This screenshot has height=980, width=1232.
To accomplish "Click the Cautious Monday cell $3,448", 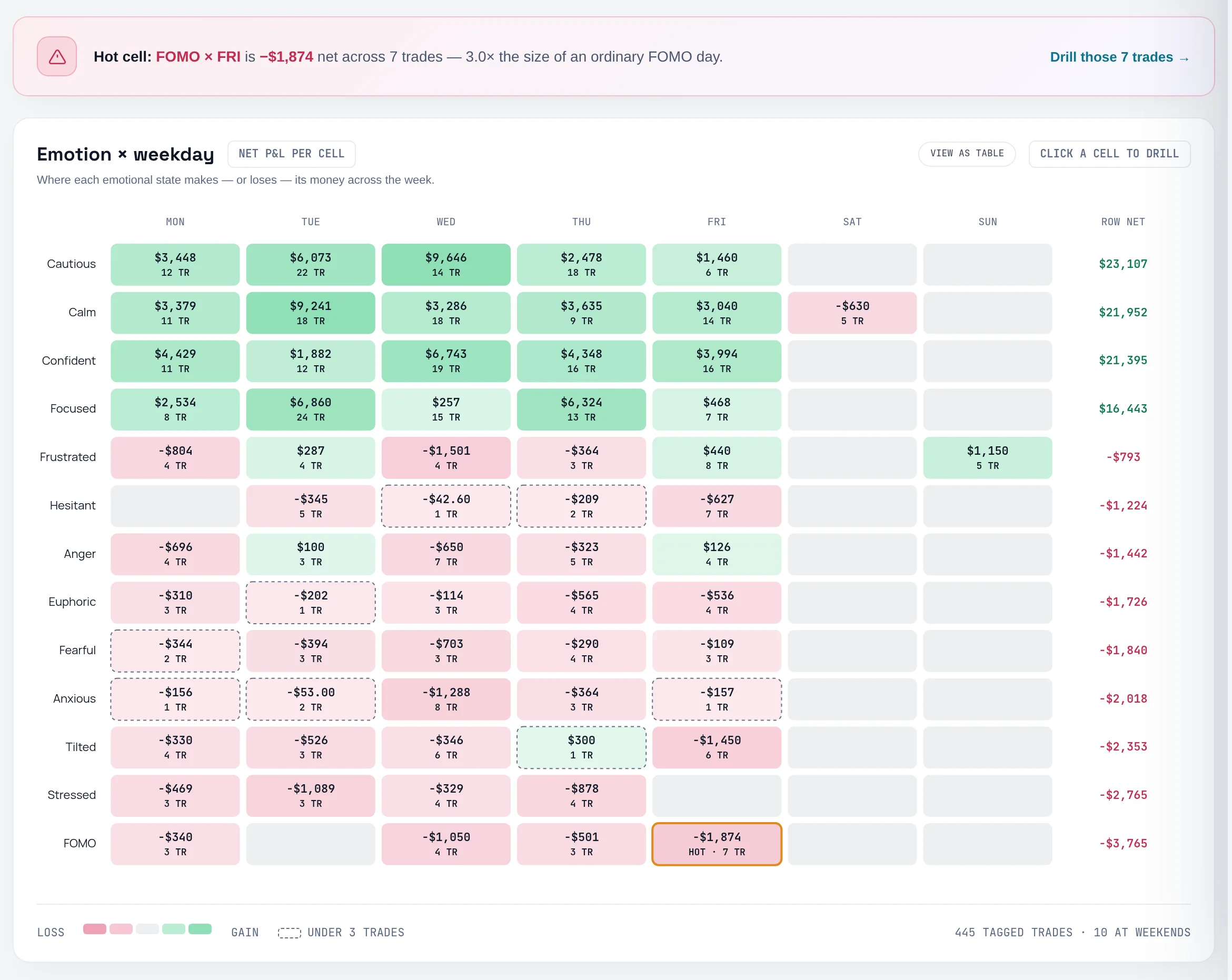I will pos(175,264).
